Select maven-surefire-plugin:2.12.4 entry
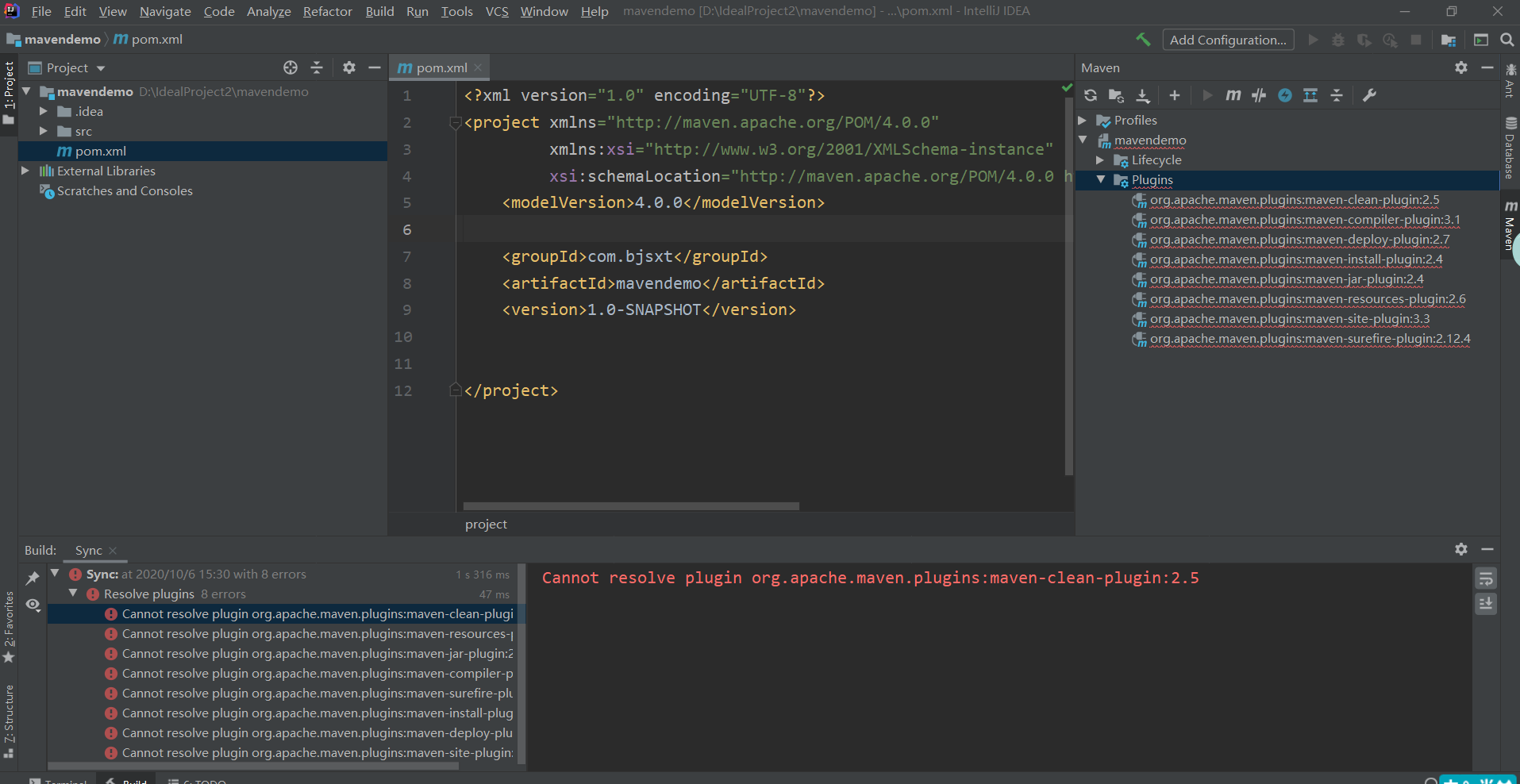The width and height of the screenshot is (1520, 784). 1310,339
